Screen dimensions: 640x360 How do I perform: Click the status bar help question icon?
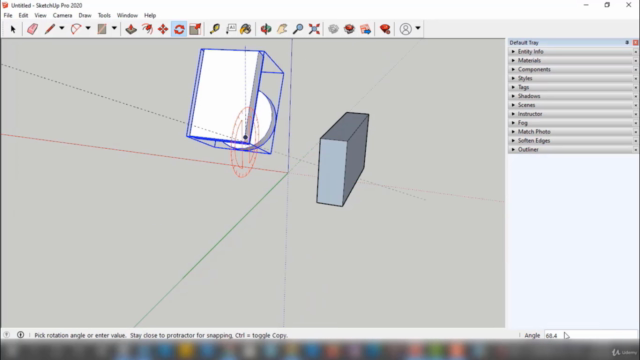(7, 335)
